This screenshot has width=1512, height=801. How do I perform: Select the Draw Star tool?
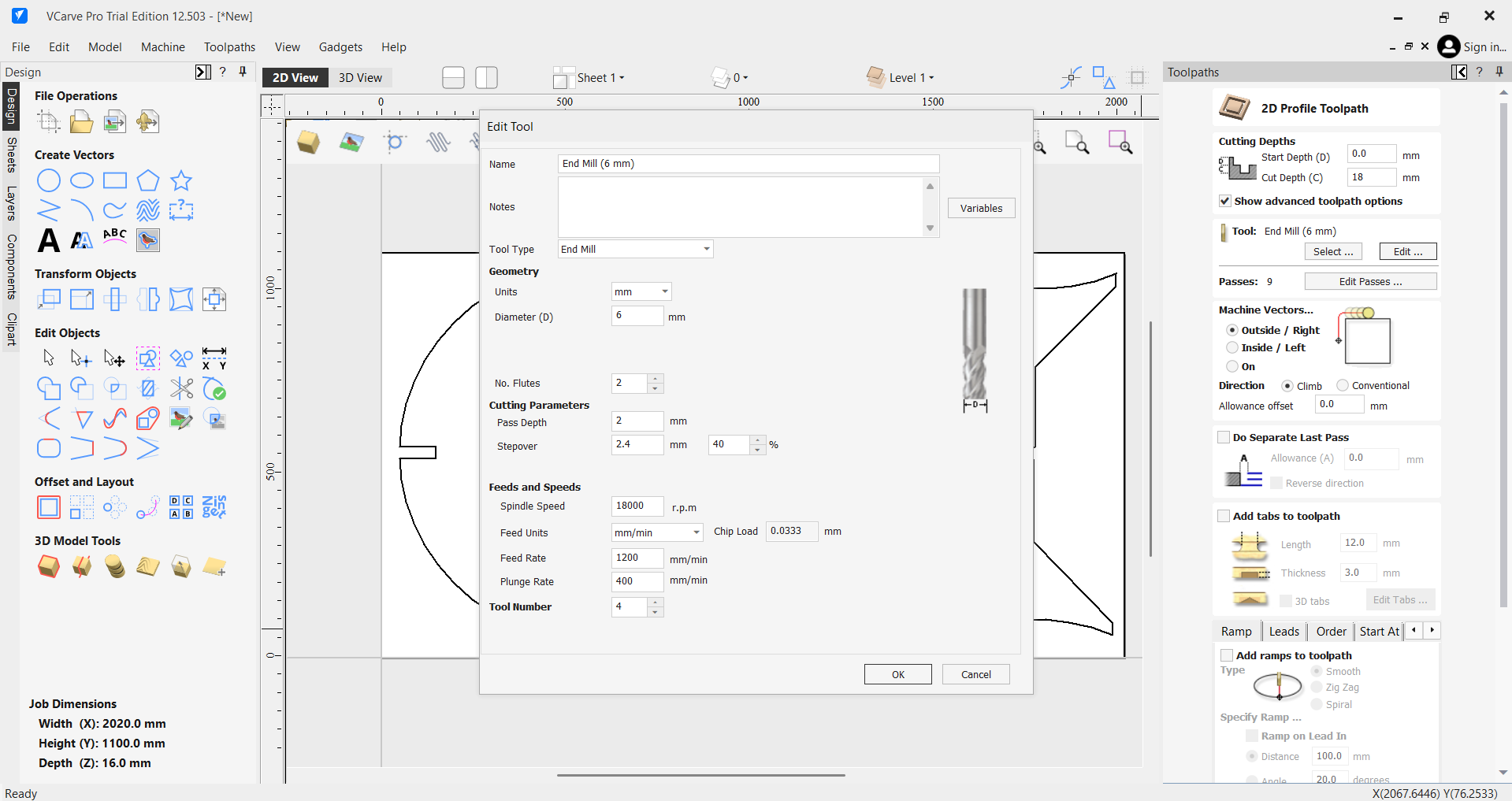pyautogui.click(x=181, y=180)
